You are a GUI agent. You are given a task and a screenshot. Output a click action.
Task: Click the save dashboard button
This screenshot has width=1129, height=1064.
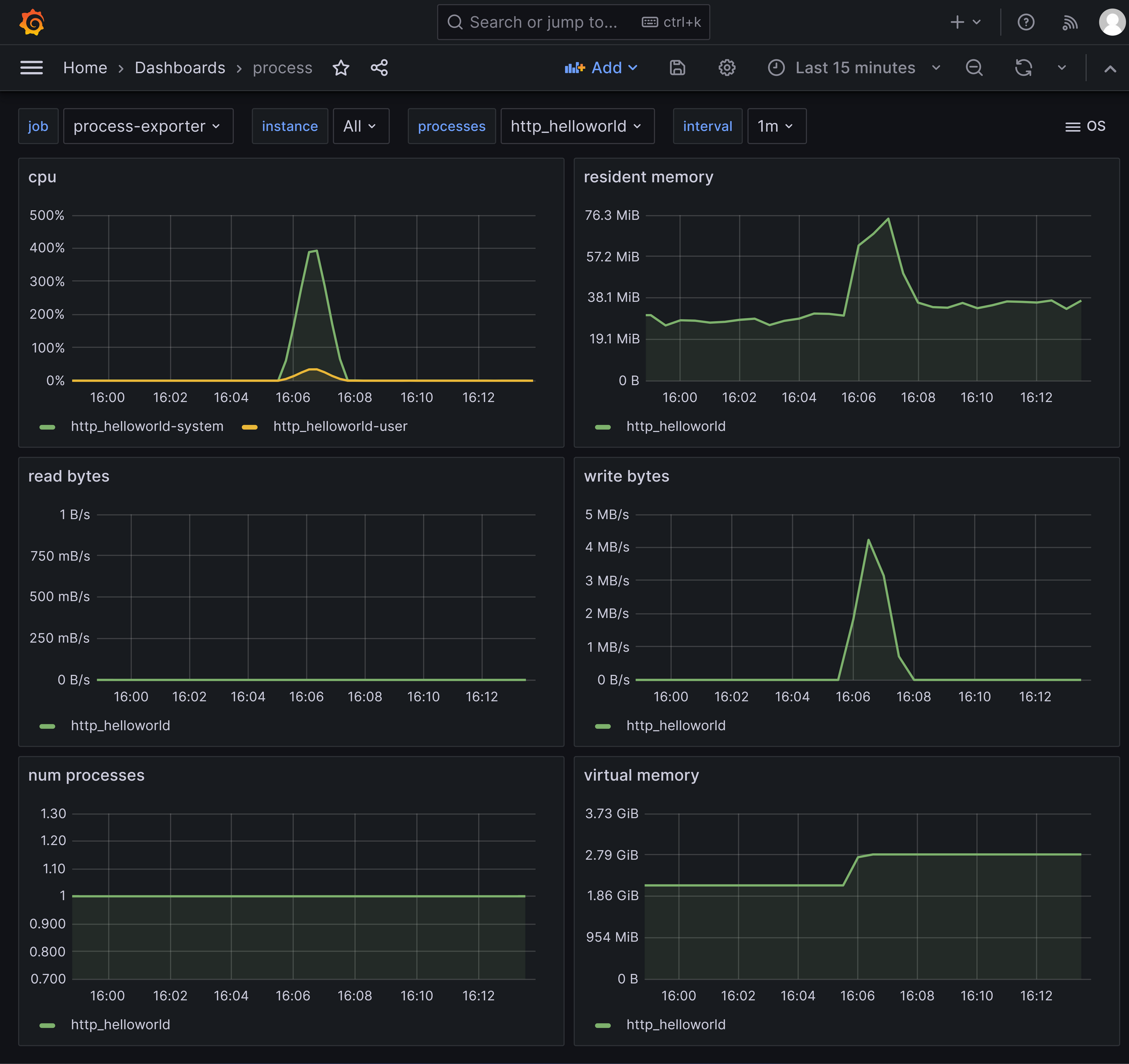[x=678, y=67]
